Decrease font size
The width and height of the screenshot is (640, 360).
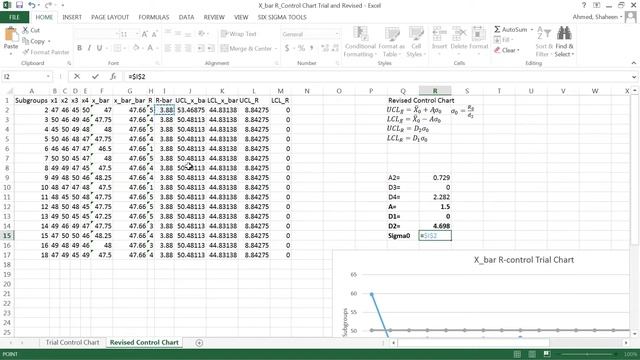coord(154,34)
